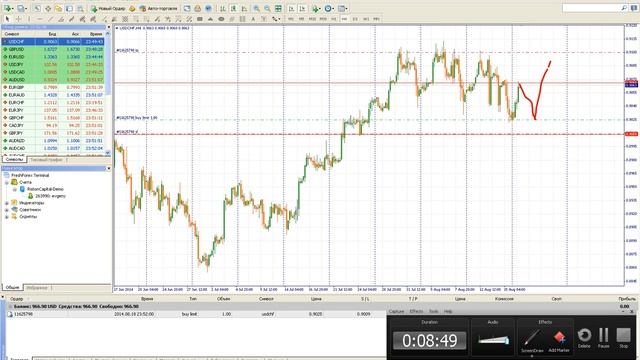The height and width of the screenshot is (360, 640).
Task: Switch chart to line chart icon
Action: (244, 8)
